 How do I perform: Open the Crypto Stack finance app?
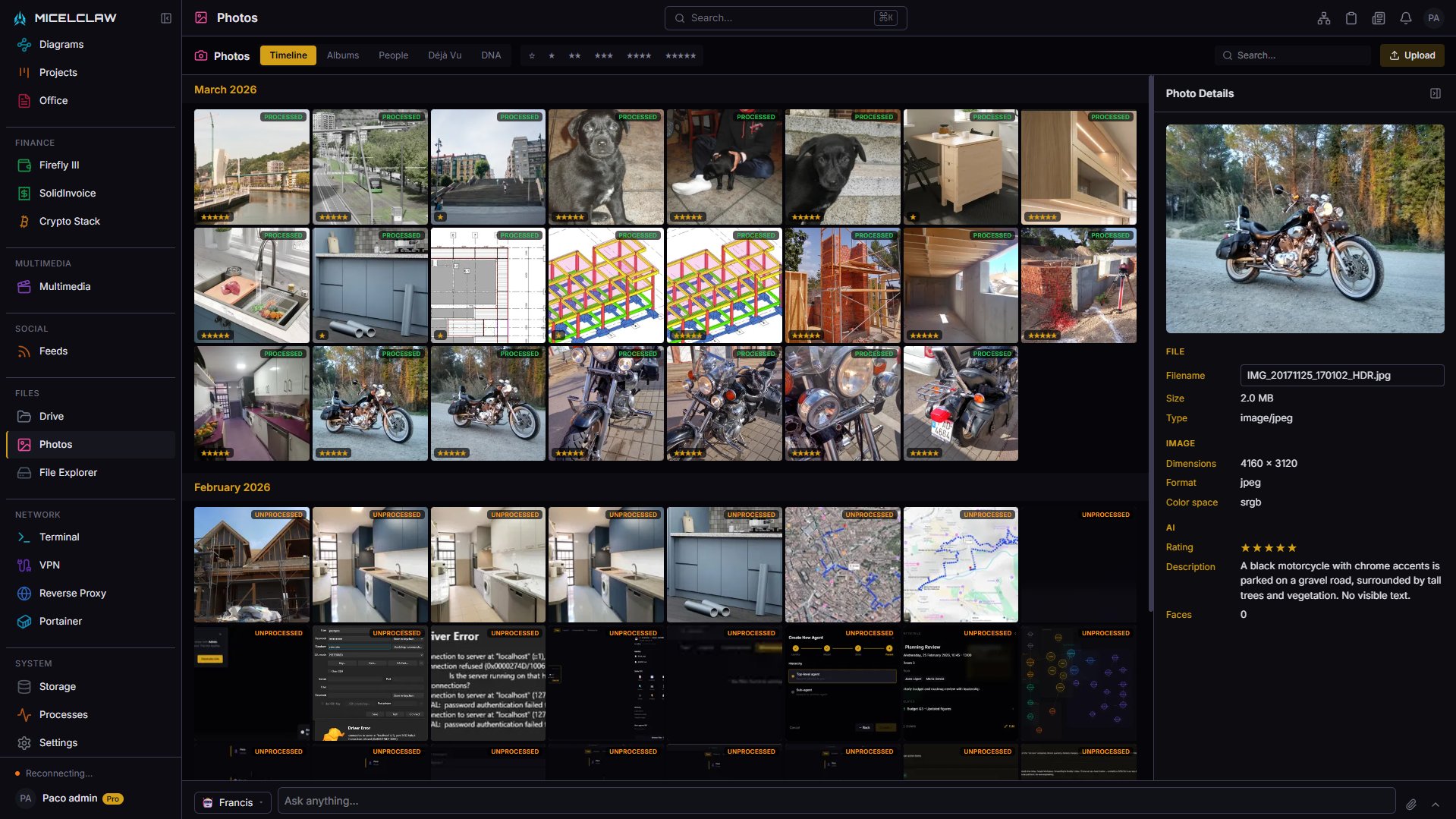pyautogui.click(x=69, y=221)
